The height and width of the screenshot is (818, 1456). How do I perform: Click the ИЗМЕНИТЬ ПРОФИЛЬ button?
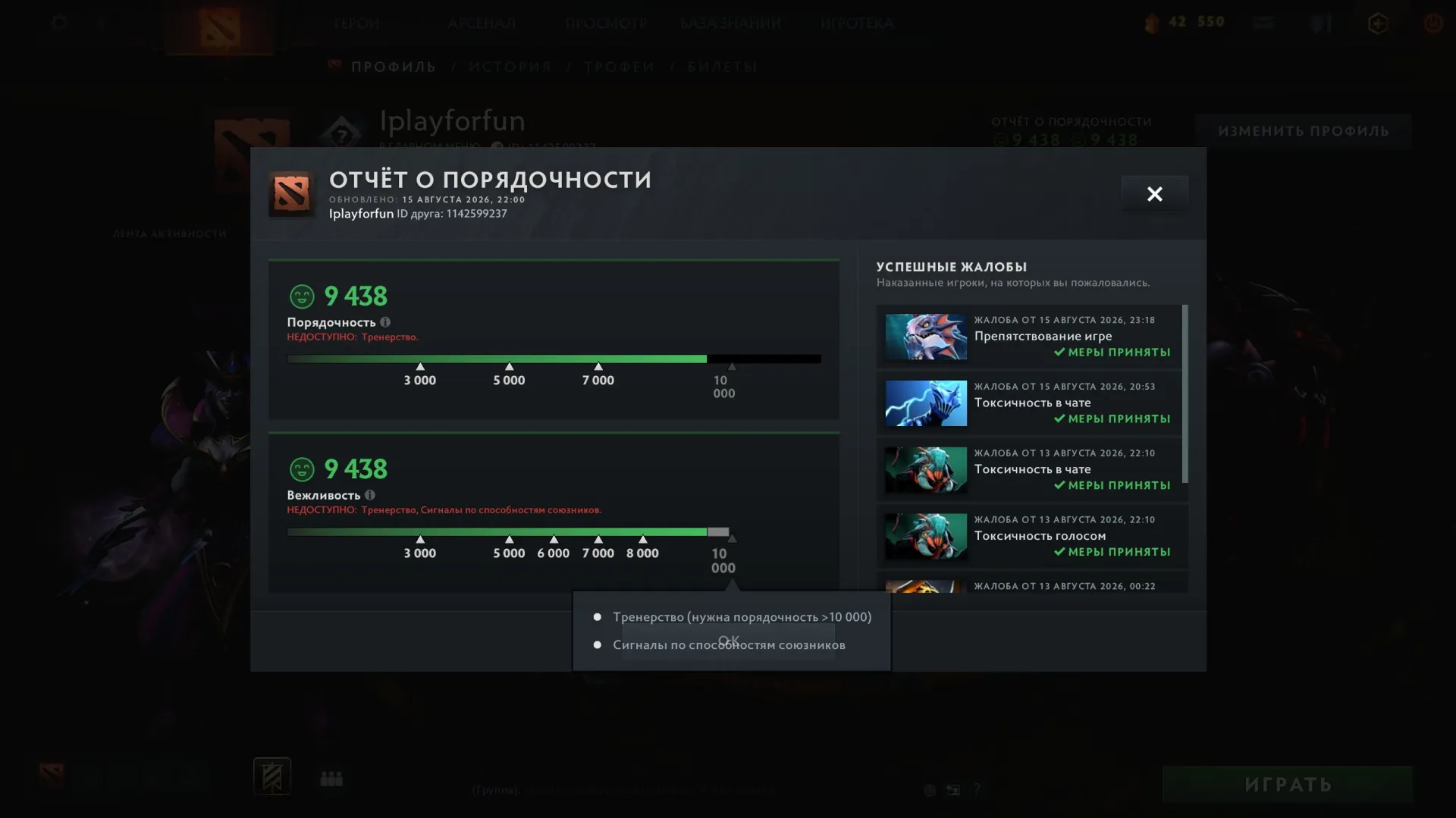(x=1304, y=131)
